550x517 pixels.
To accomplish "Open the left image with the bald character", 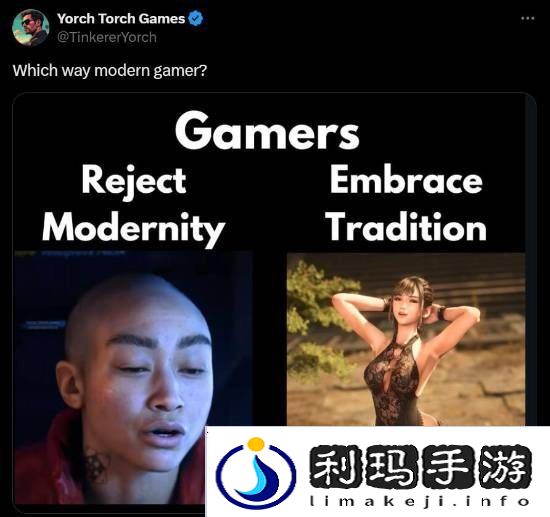I will 133,377.
